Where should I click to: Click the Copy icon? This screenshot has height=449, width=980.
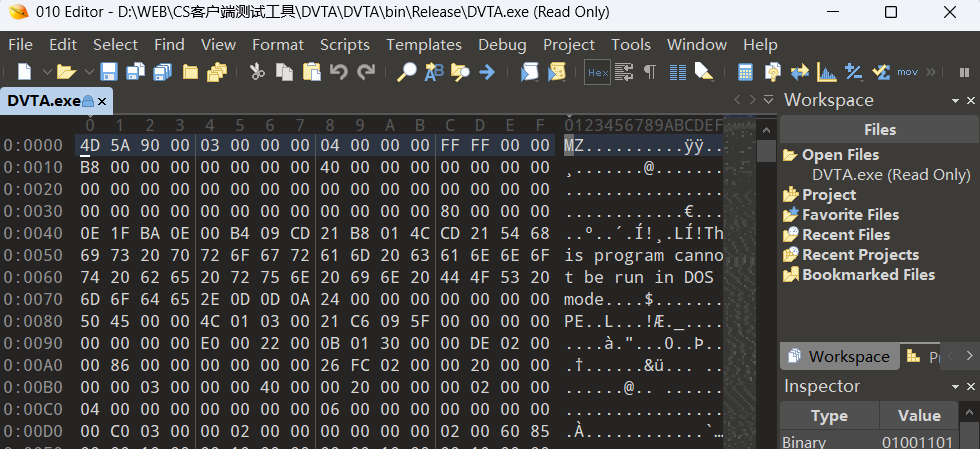coord(284,72)
